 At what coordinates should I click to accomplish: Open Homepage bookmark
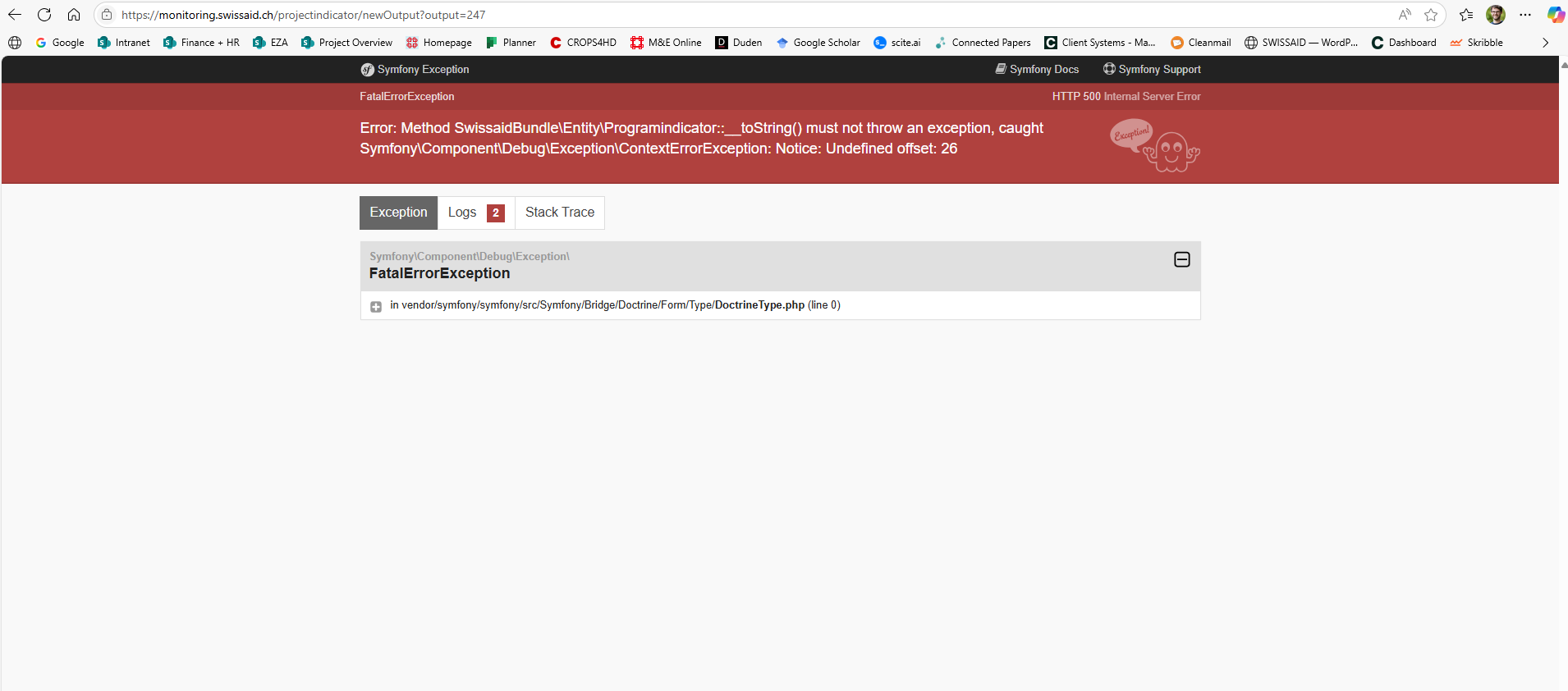pos(438,43)
